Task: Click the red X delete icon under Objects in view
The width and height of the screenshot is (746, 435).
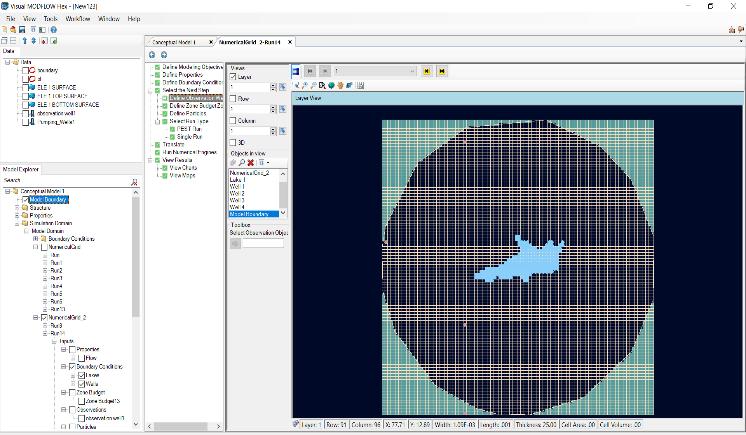Action: [x=250, y=163]
